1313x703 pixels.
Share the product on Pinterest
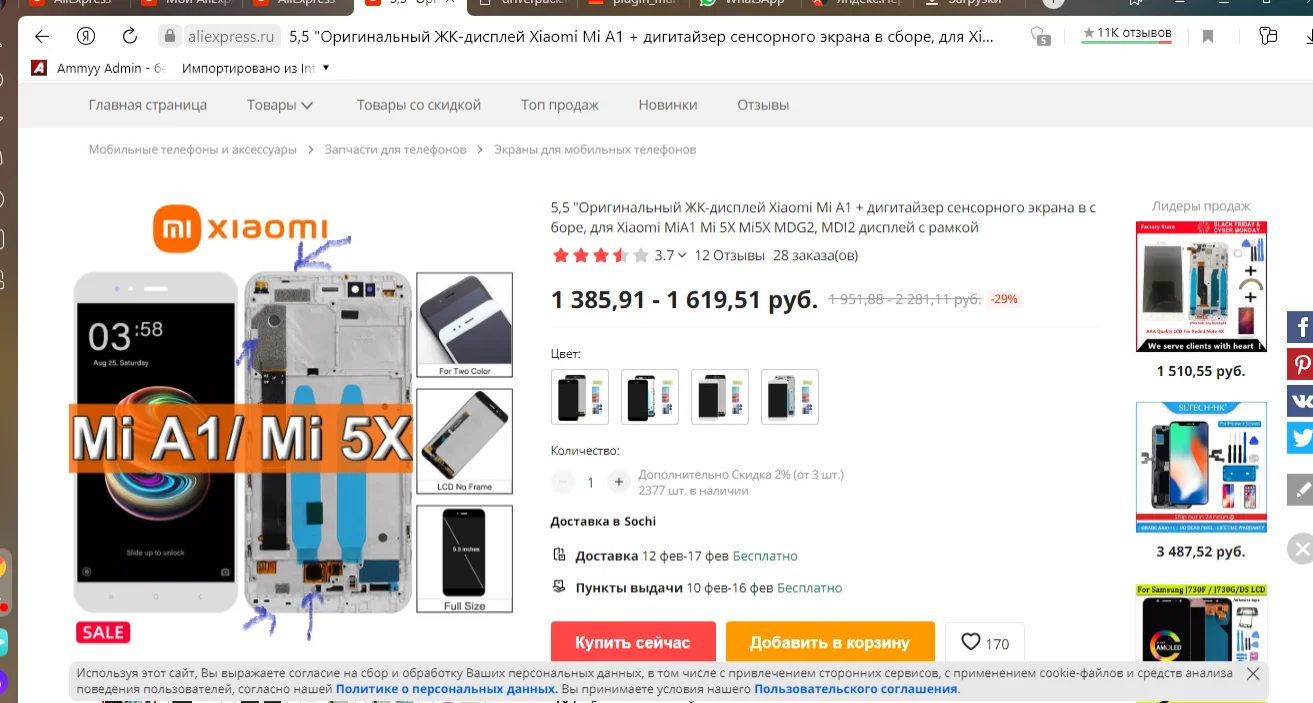click(1301, 364)
